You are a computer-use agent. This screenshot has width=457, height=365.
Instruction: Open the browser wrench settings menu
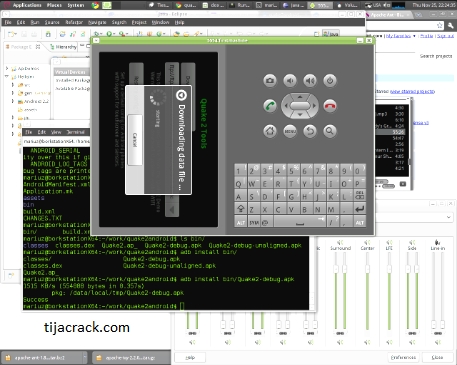coord(451,25)
